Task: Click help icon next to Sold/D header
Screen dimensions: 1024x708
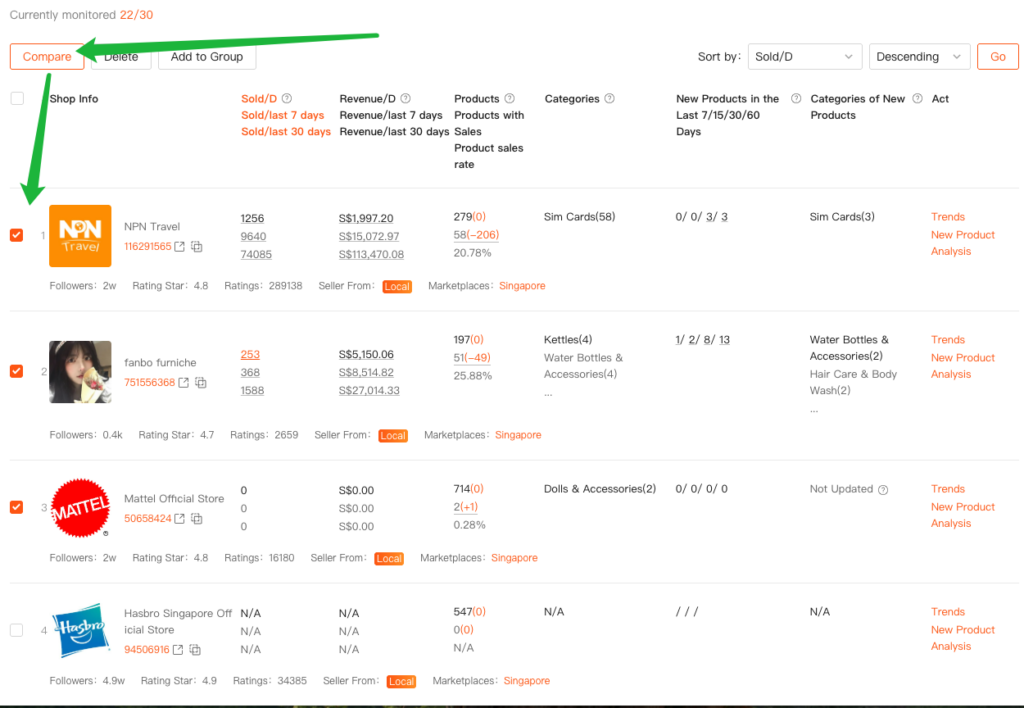Action: 287,99
